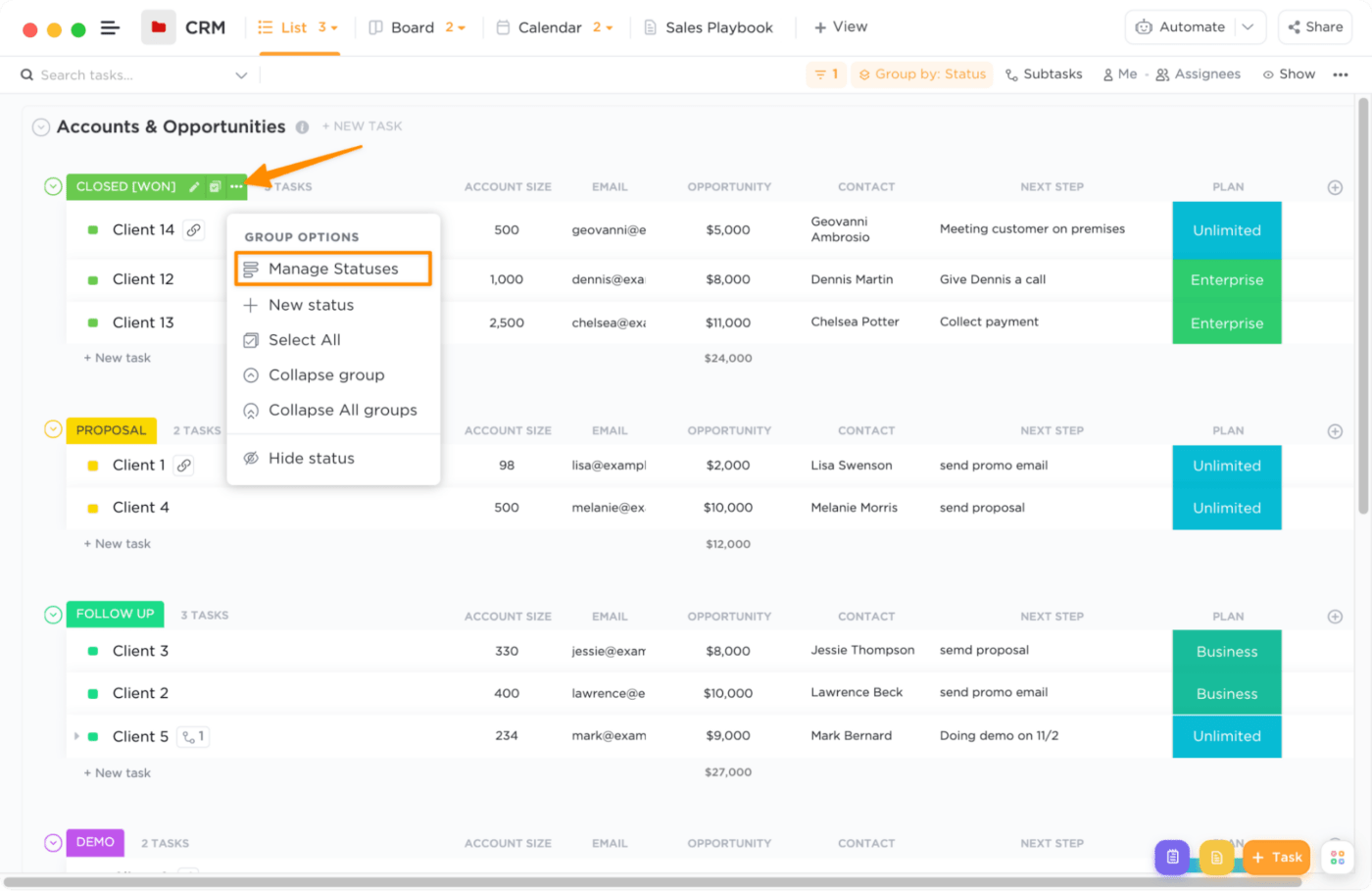Open the purple notepad icon at bottom
The height and width of the screenshot is (891, 1372).
(x=1172, y=858)
